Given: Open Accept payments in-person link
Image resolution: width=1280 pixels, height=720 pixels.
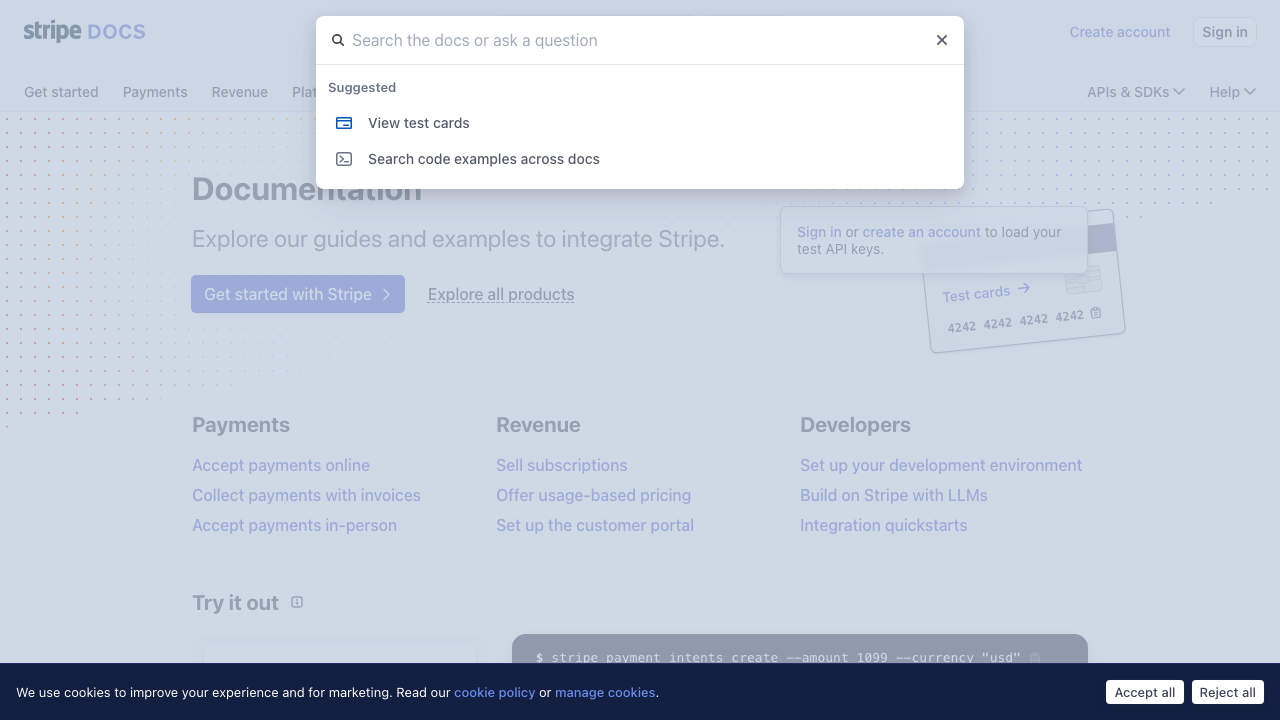Looking at the screenshot, I should (x=294, y=525).
